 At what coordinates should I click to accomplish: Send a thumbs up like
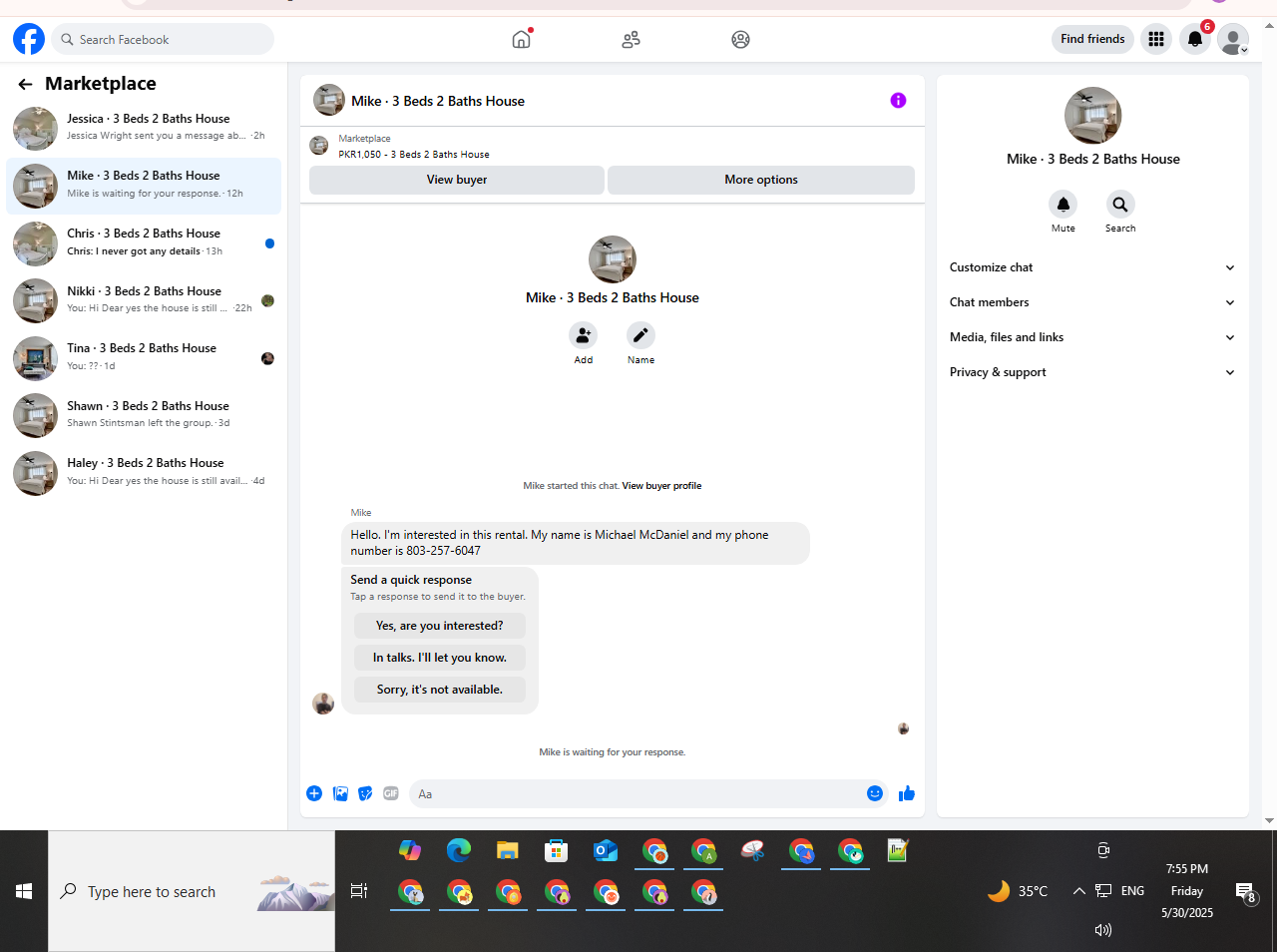click(907, 793)
